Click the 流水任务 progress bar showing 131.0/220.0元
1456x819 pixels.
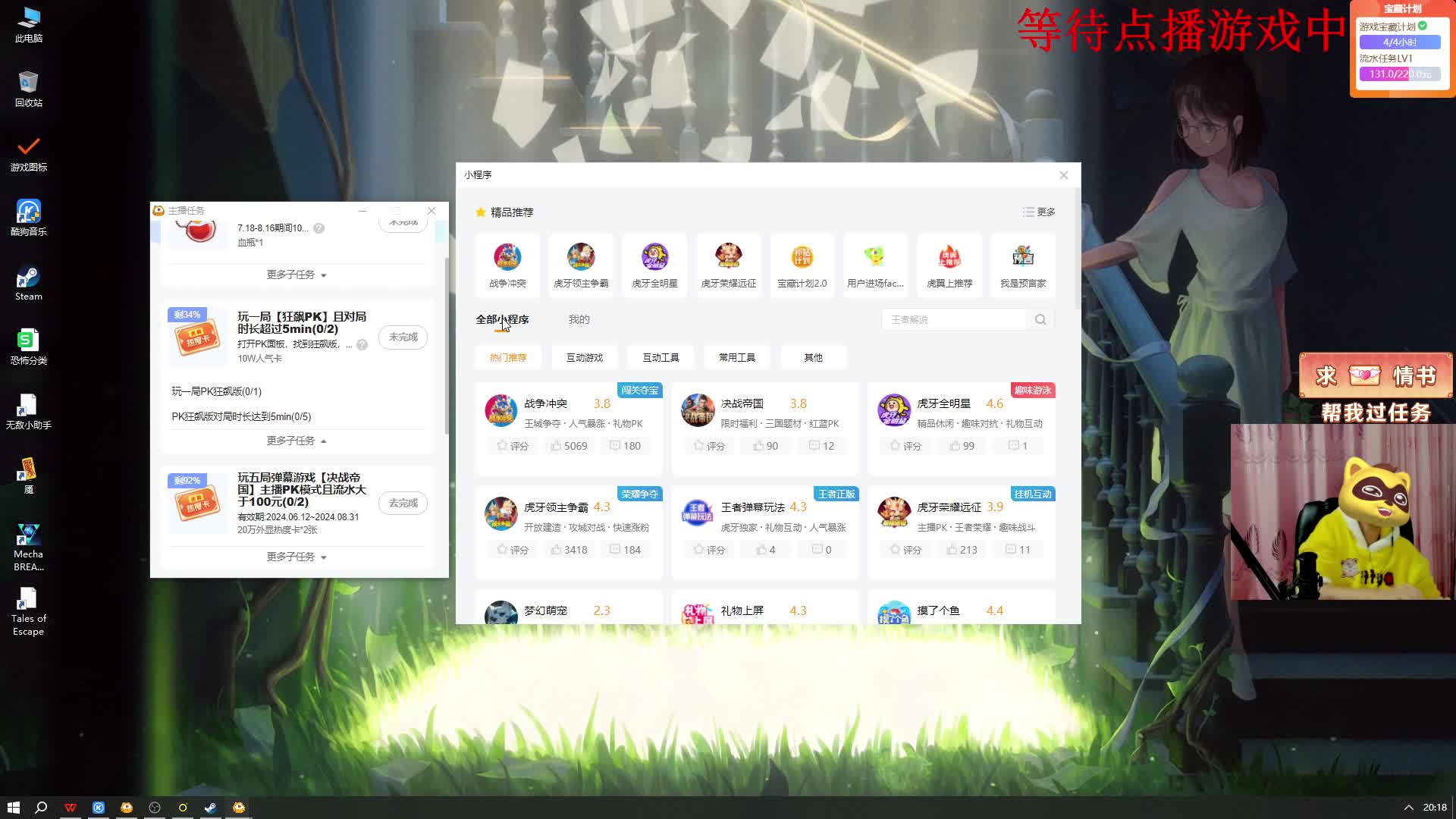click(1401, 74)
